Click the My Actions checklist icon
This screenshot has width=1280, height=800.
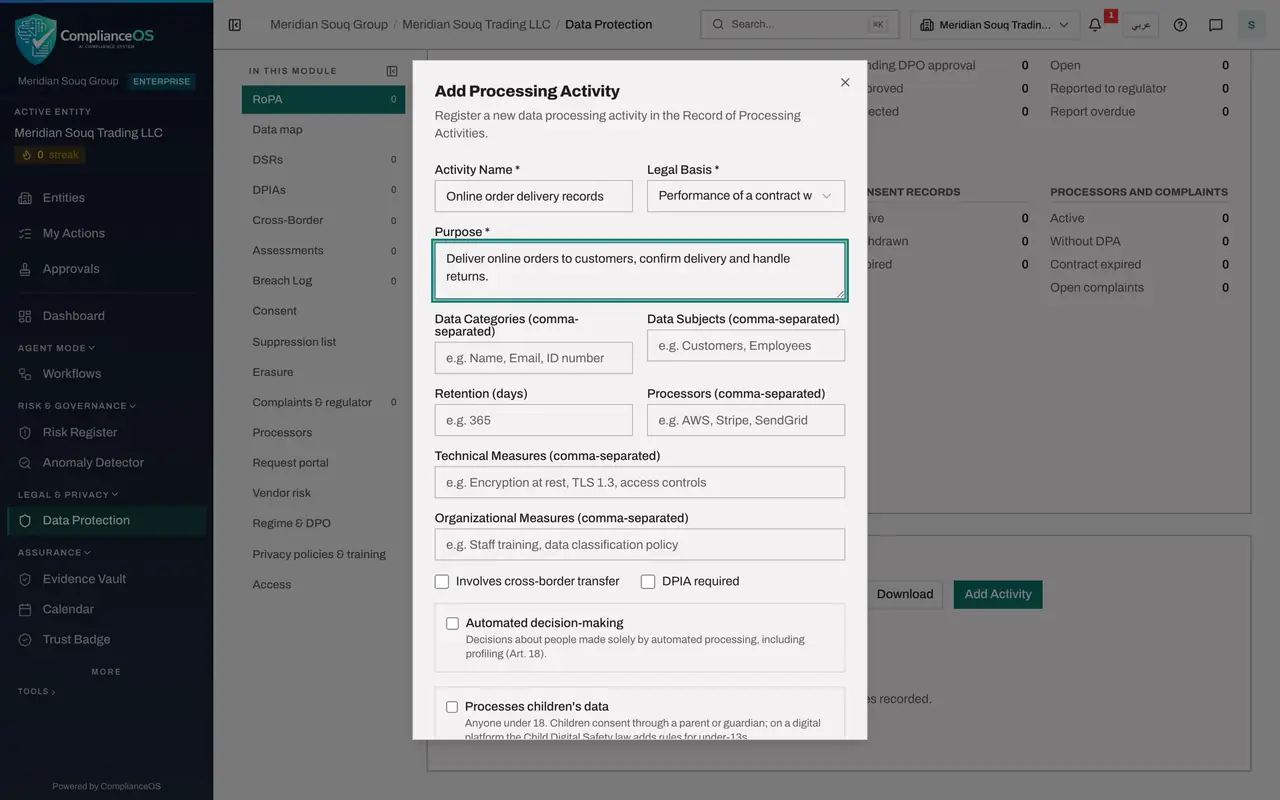[x=25, y=233]
